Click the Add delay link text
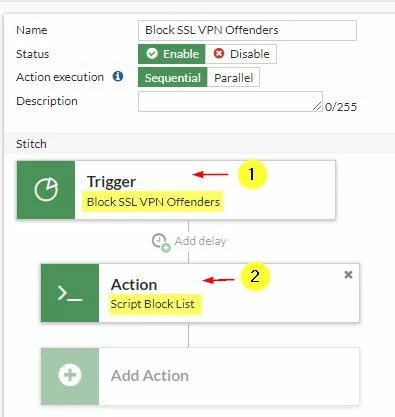 (x=201, y=241)
